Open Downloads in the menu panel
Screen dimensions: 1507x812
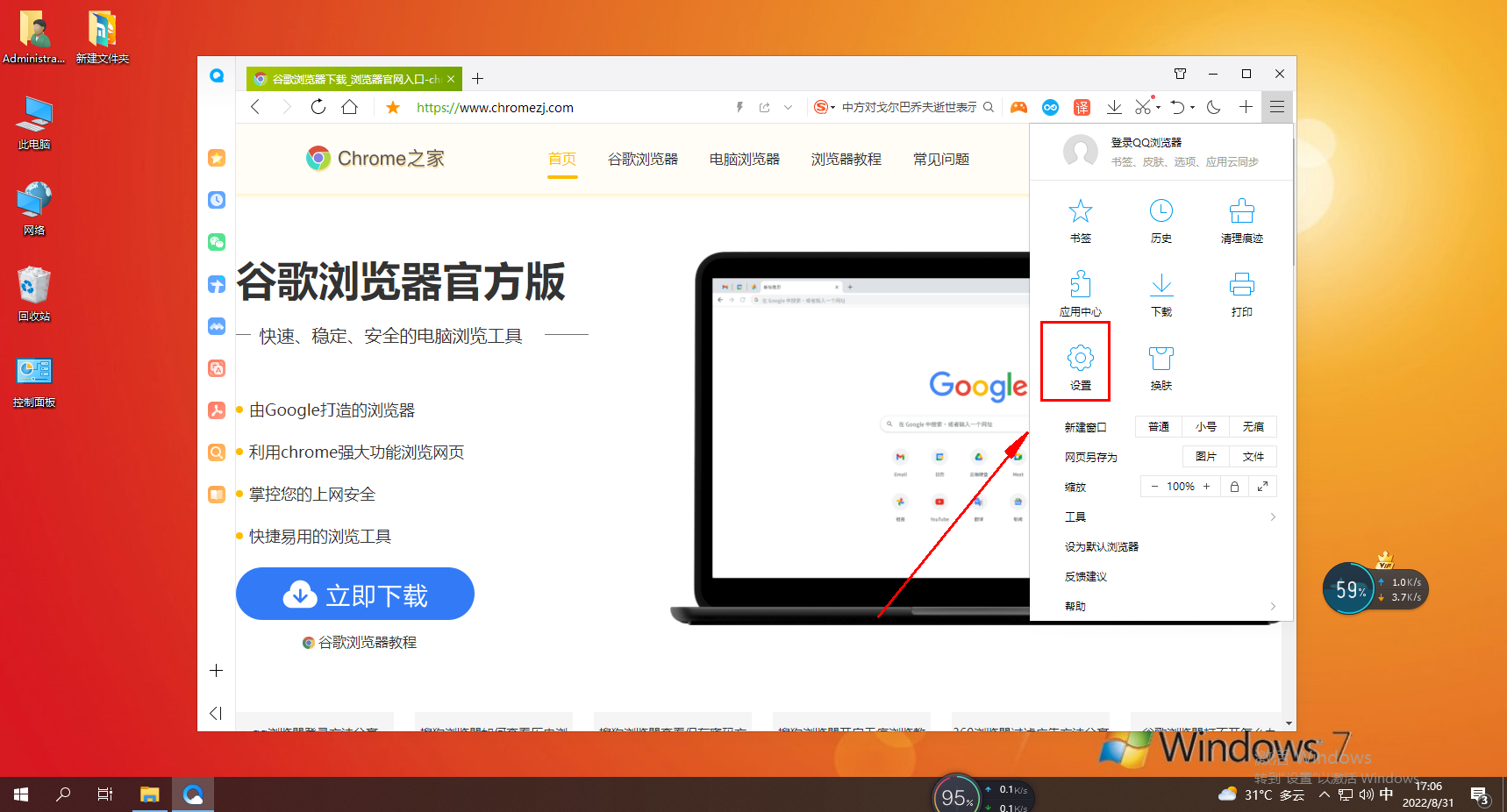point(1161,295)
